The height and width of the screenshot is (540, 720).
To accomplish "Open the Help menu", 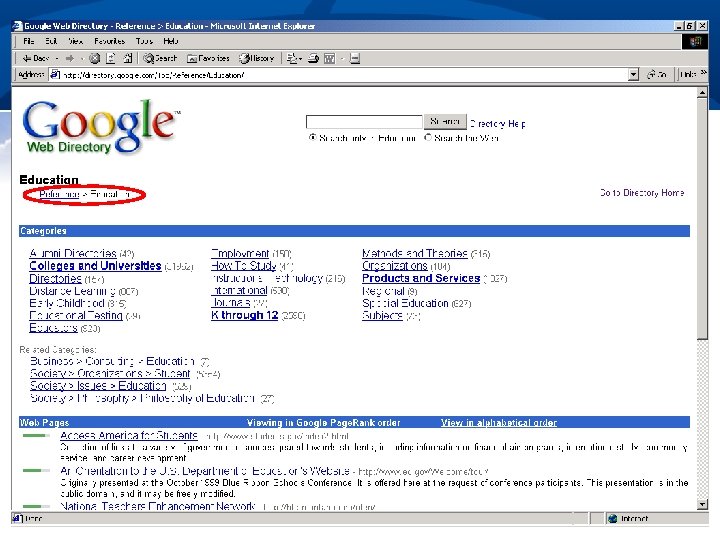I will 170,41.
